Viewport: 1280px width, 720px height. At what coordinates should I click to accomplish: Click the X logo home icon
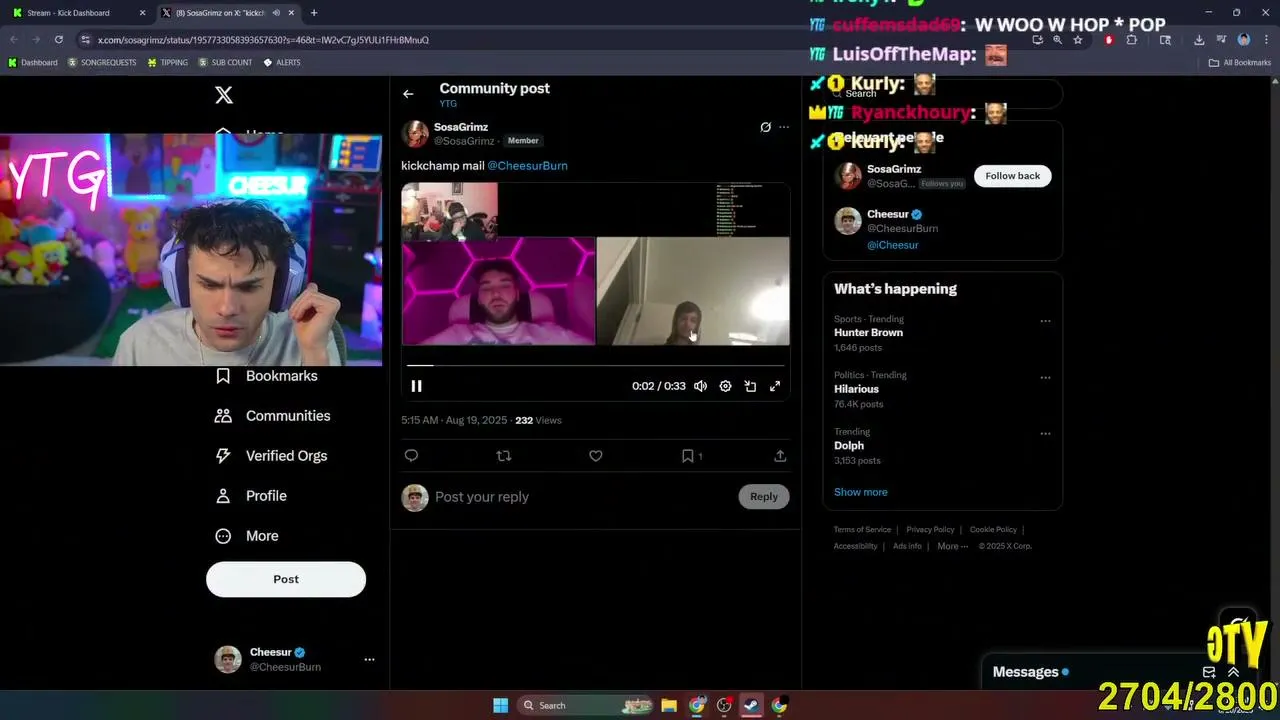point(224,95)
